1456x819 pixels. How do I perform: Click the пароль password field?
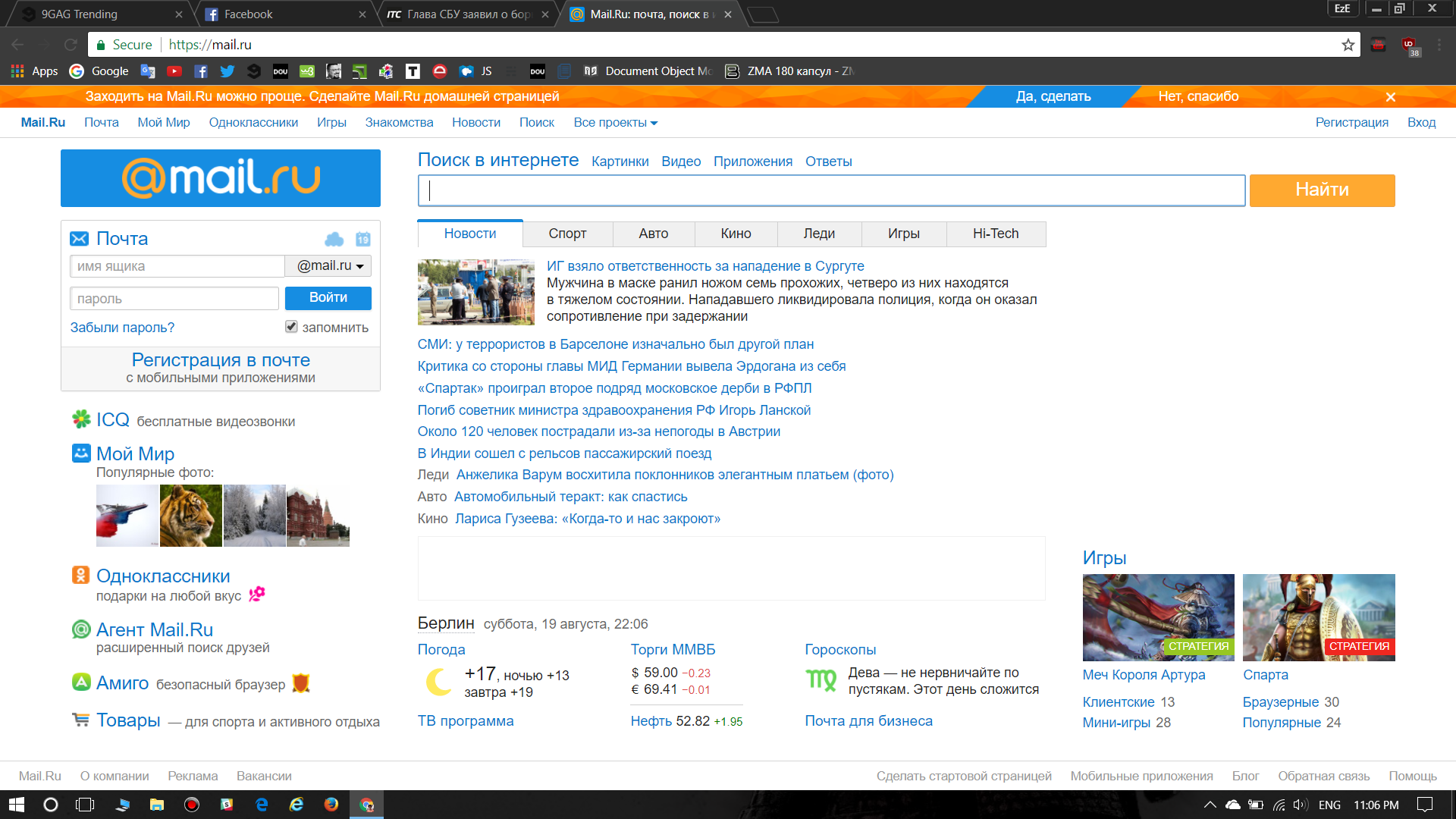pos(174,299)
